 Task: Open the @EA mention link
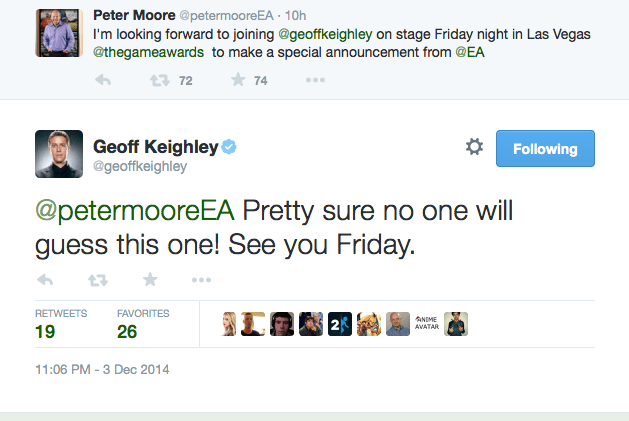tap(470, 53)
